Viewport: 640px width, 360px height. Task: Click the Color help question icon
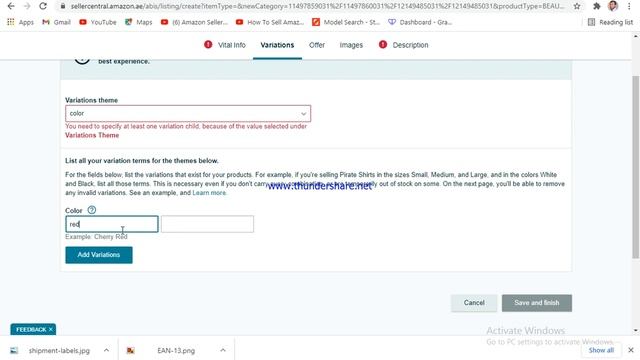click(91, 210)
